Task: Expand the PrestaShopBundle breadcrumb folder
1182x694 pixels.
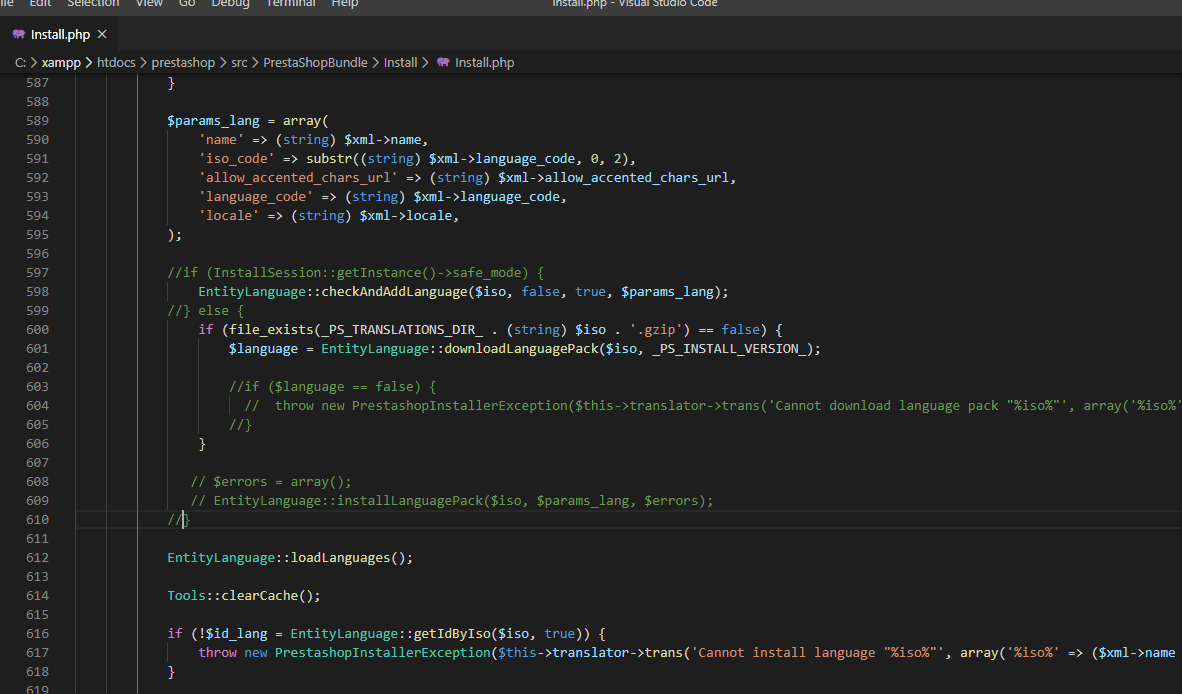Action: click(x=315, y=62)
